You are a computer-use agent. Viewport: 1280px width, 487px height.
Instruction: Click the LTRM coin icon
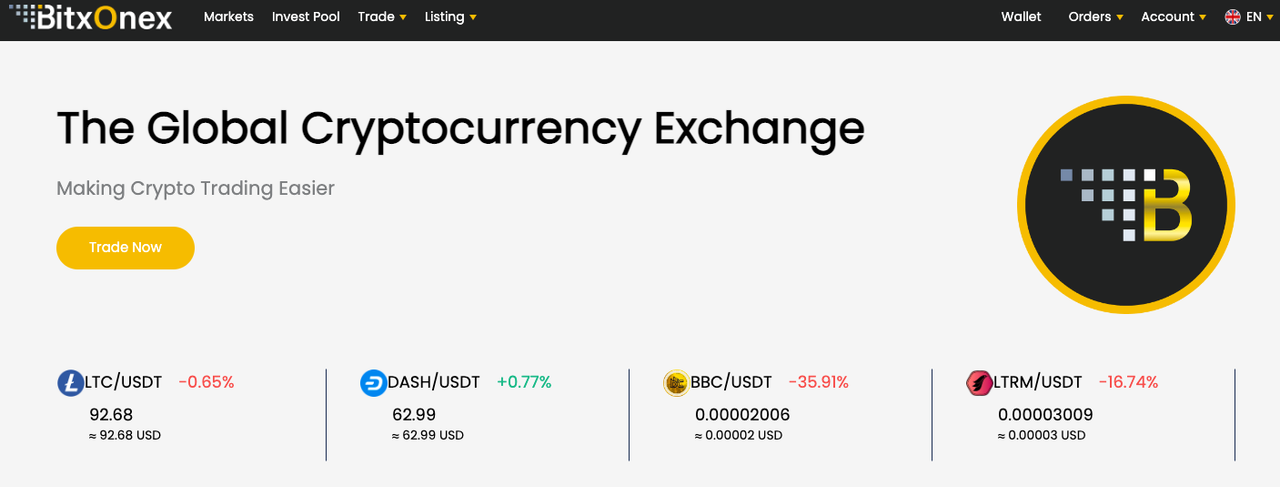coord(980,383)
